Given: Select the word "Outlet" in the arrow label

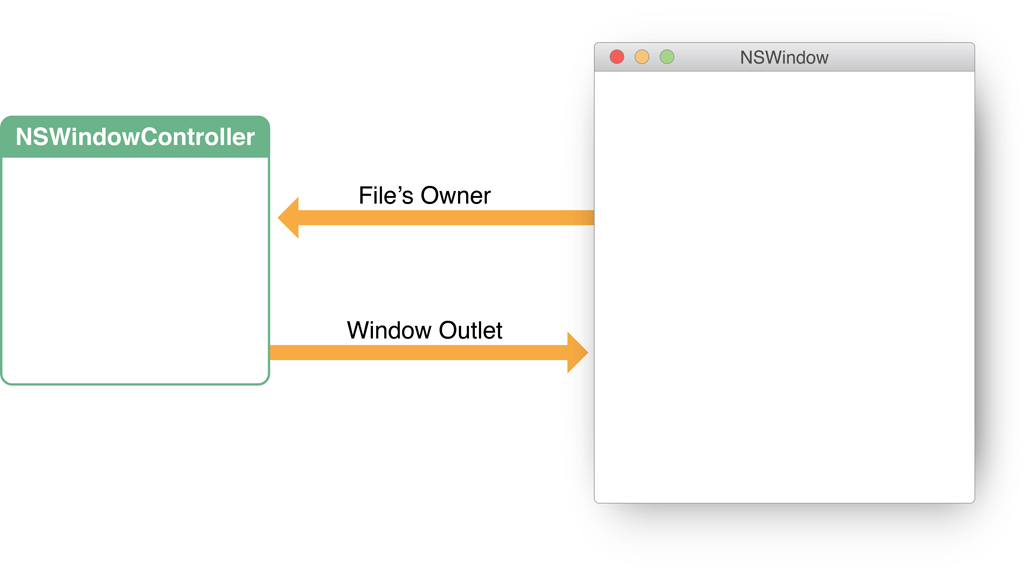Looking at the screenshot, I should pyautogui.click(x=470, y=330).
